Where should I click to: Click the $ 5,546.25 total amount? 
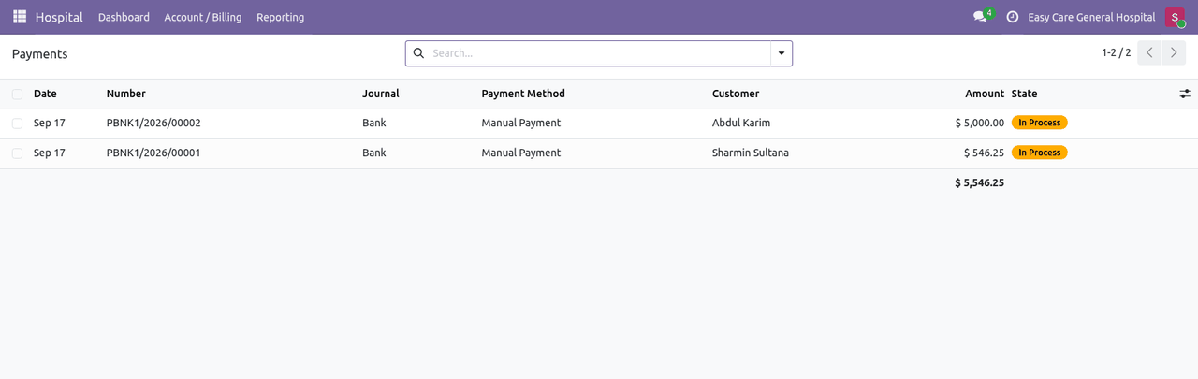click(x=979, y=183)
